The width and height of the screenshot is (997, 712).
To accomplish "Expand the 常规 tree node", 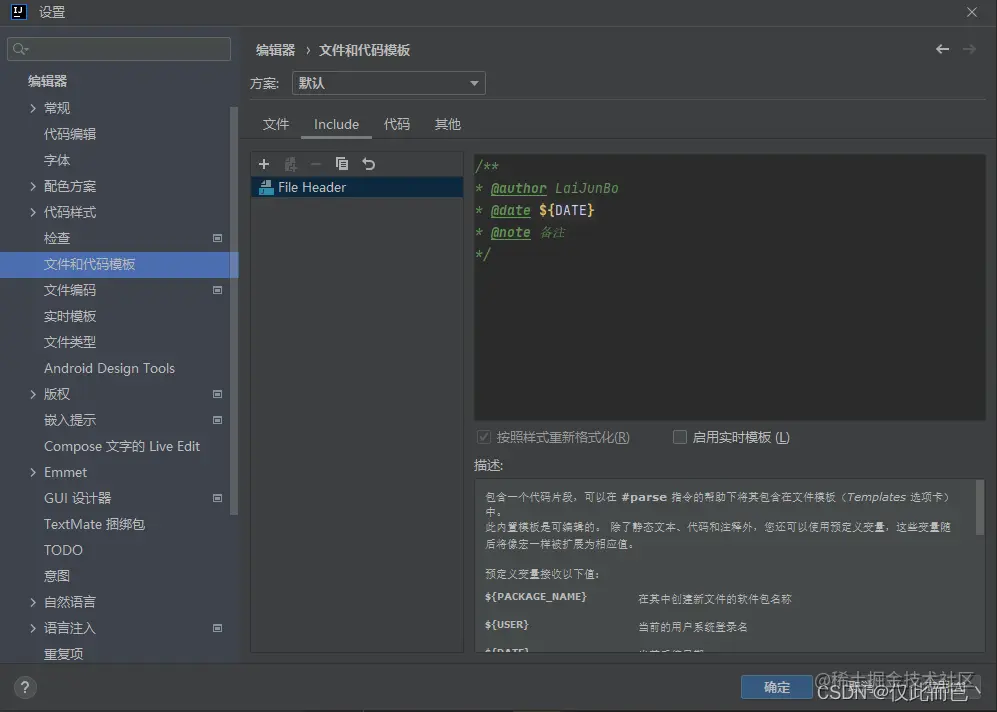I will [33, 108].
